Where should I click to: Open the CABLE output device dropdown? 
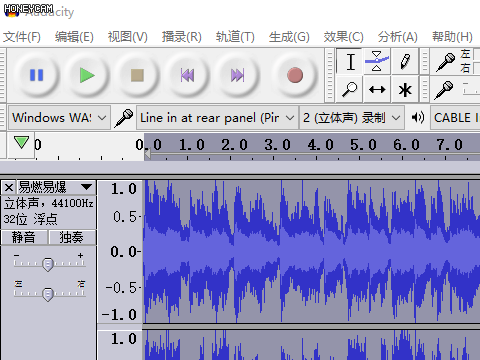pyautogui.click(x=455, y=118)
